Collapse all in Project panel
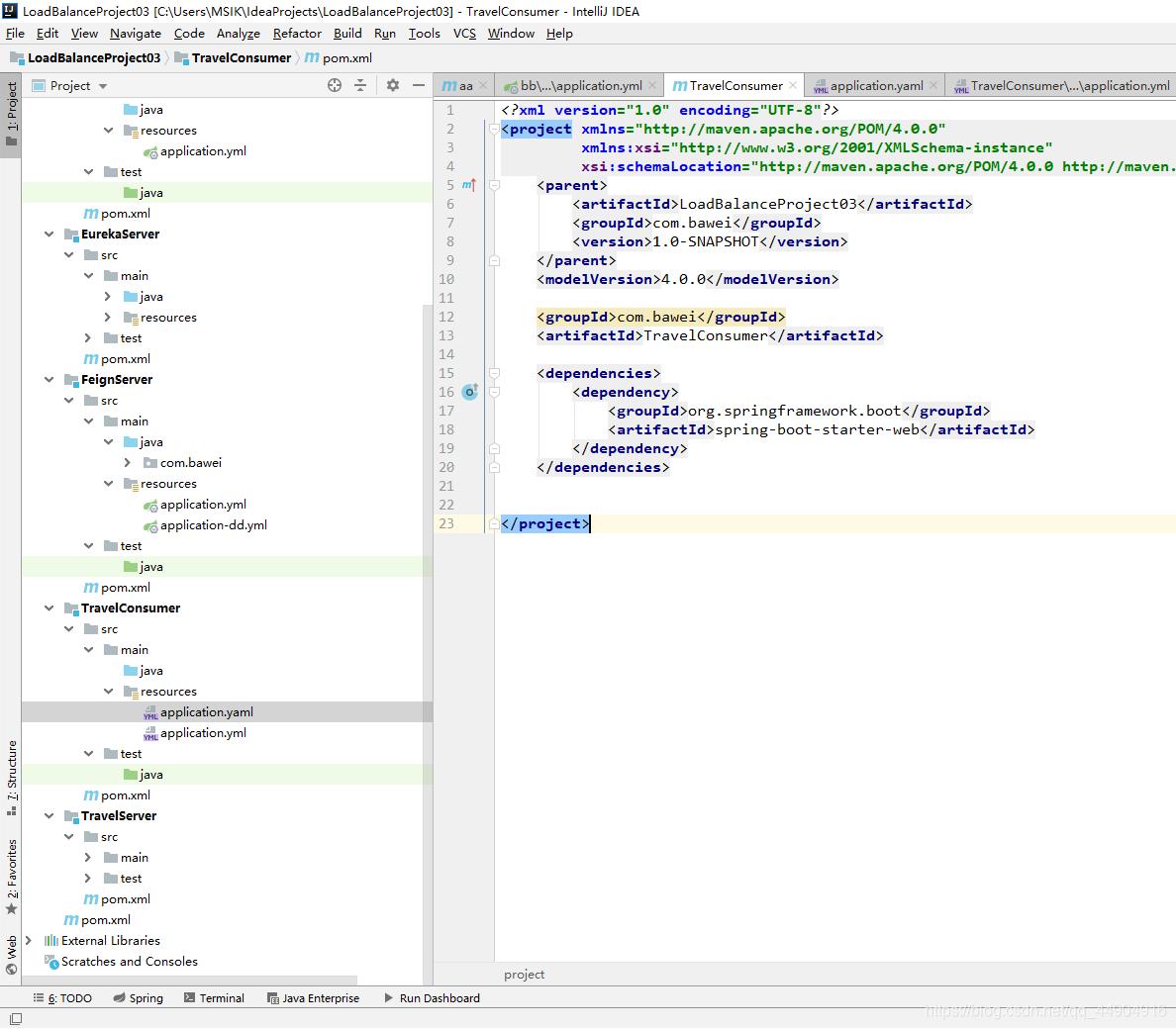 pos(360,85)
